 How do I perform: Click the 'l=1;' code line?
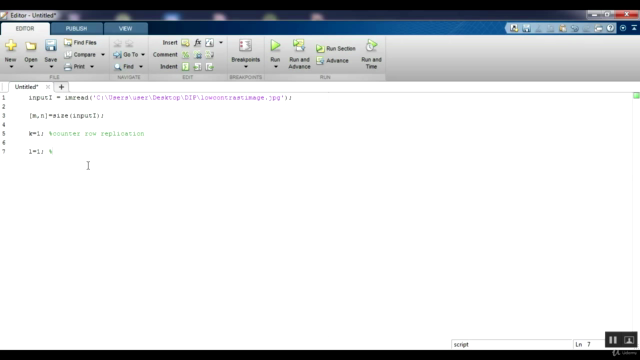click(36, 152)
